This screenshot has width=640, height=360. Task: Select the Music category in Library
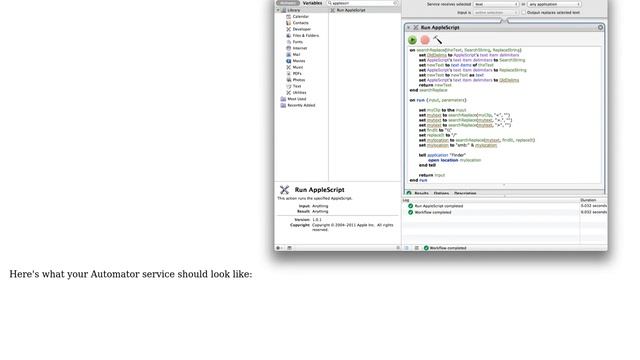[298, 67]
